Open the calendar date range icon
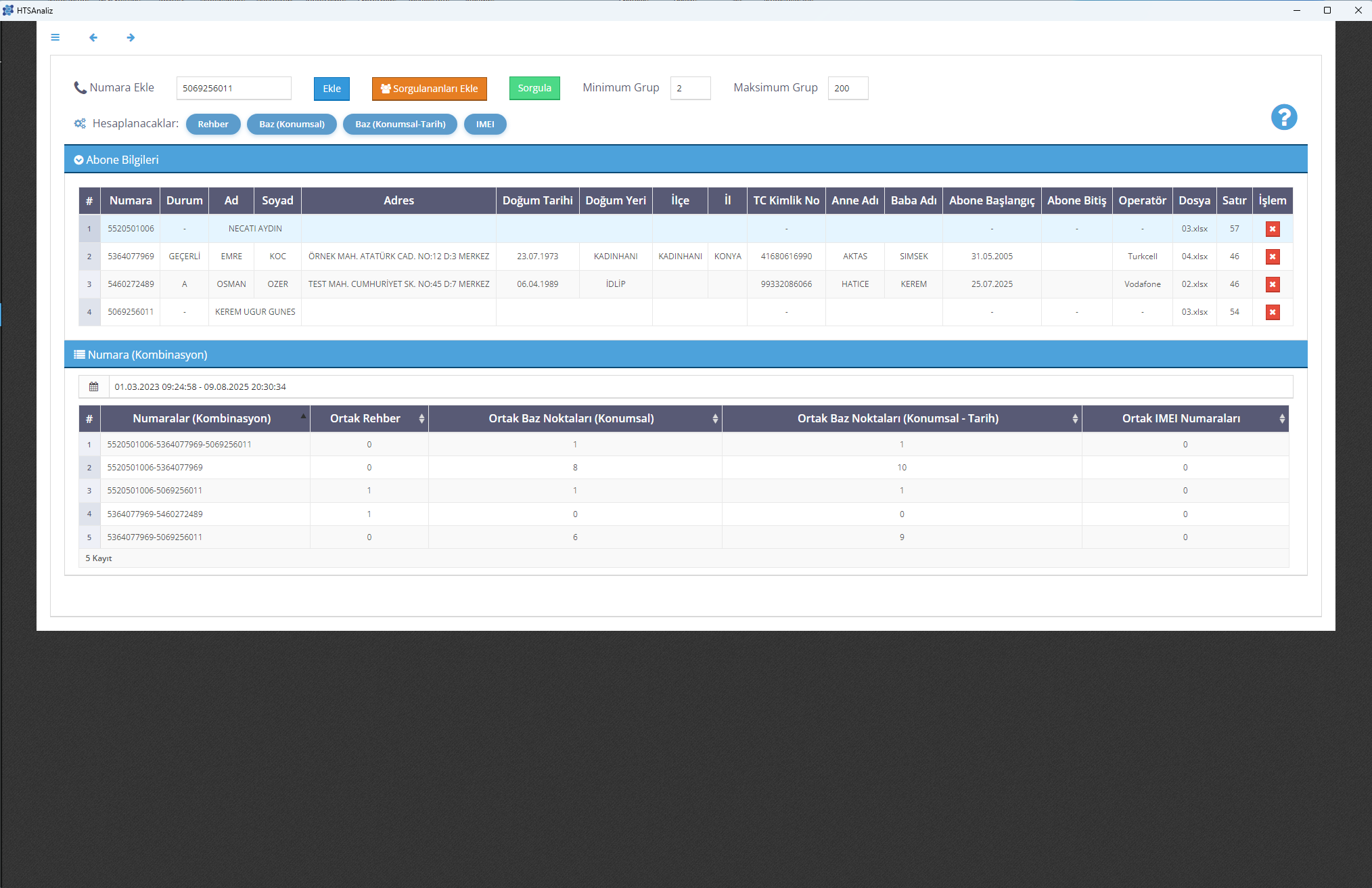 (x=93, y=386)
